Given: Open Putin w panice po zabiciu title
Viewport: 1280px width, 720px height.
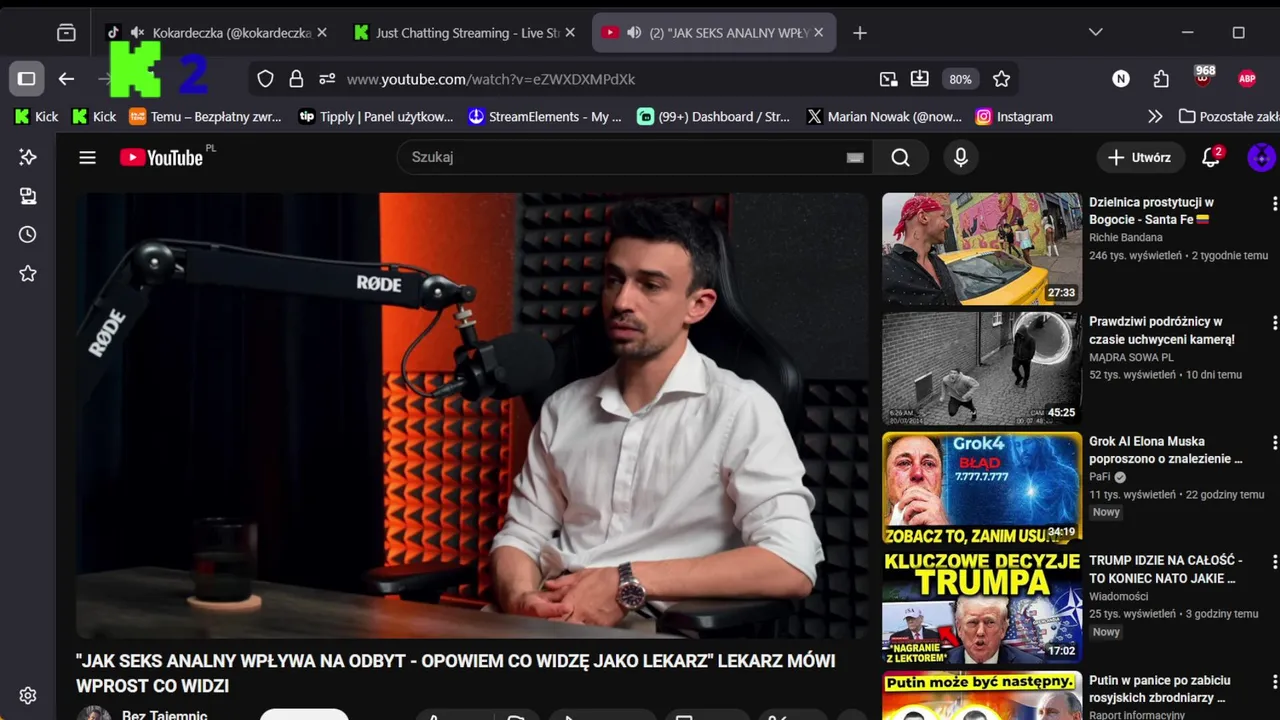Looking at the screenshot, I should pyautogui.click(x=1160, y=689).
